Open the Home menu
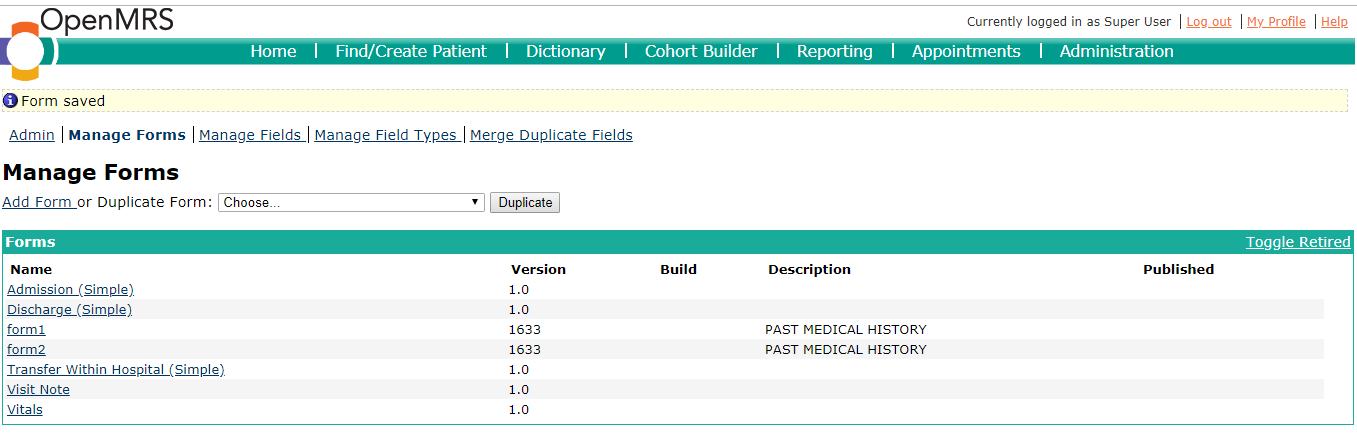Image resolution: width=1357 pixels, height=444 pixels. point(273,51)
